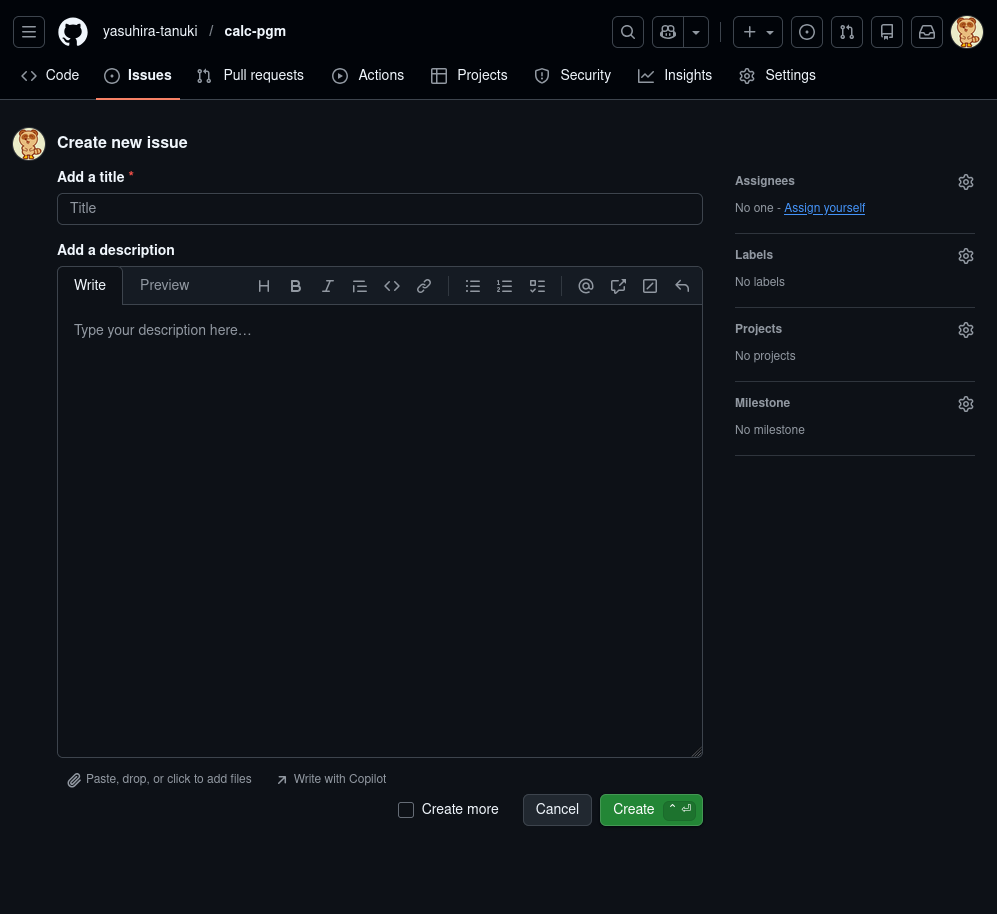Click the Heading formatting icon
997x914 pixels.
(x=264, y=286)
